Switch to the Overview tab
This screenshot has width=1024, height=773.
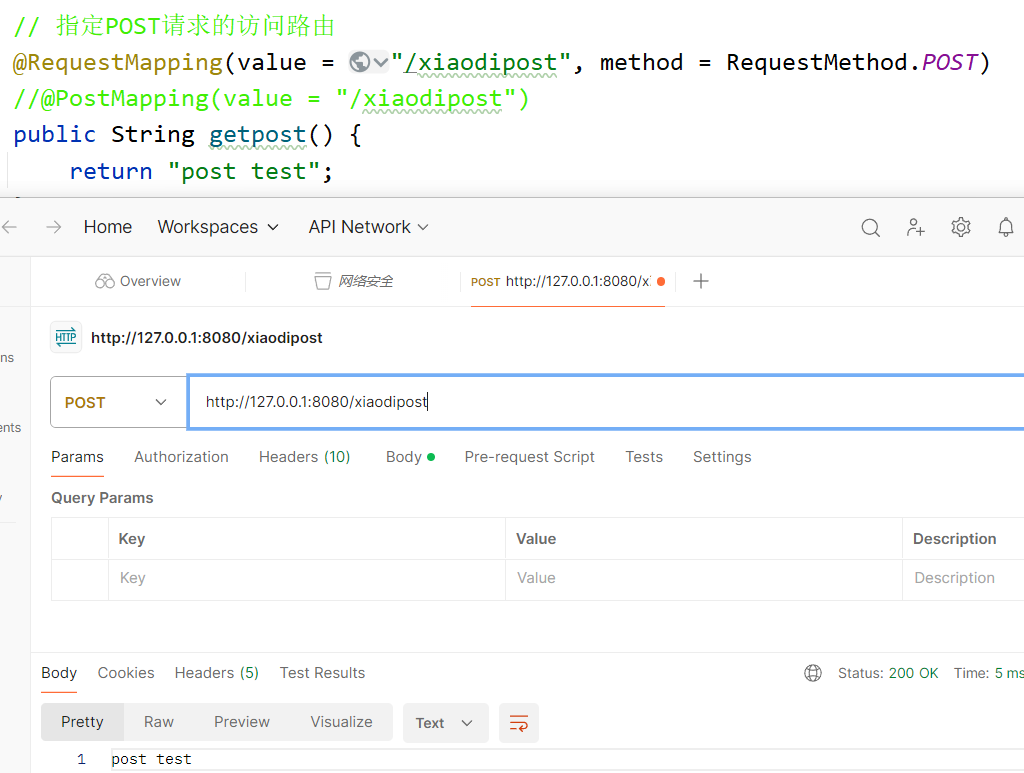point(138,281)
